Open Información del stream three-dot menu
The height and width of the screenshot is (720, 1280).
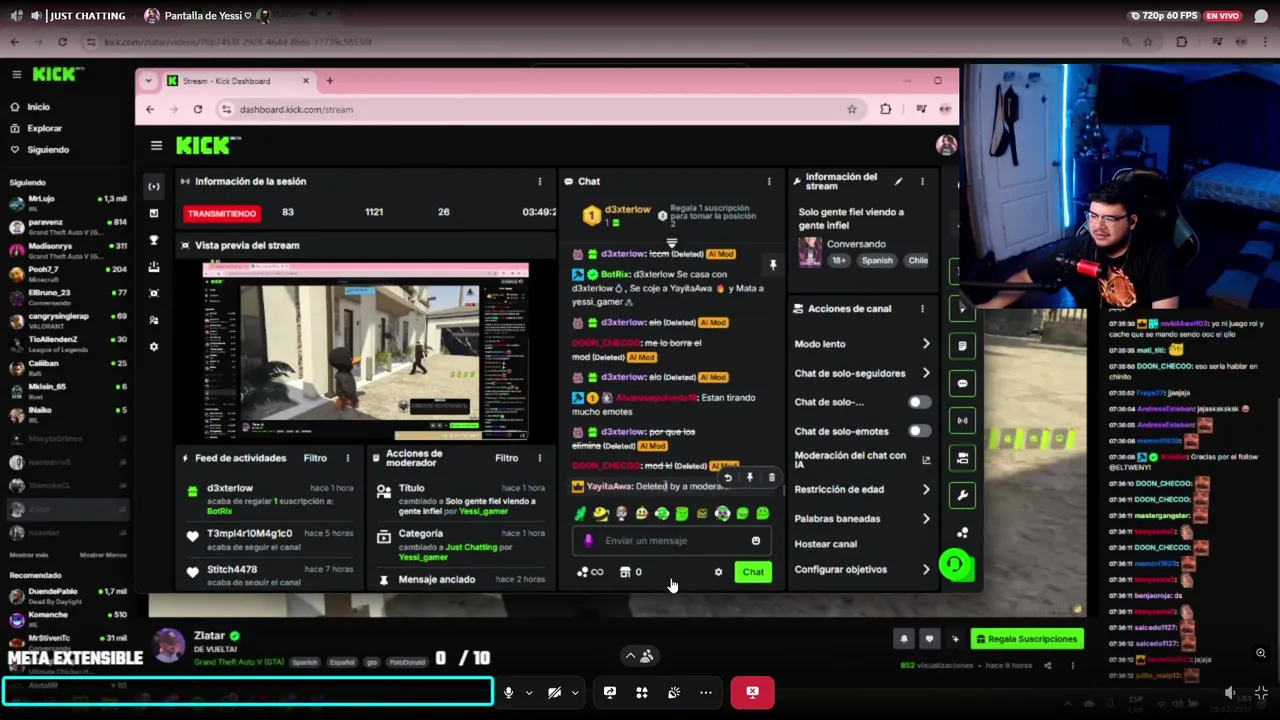(x=922, y=181)
